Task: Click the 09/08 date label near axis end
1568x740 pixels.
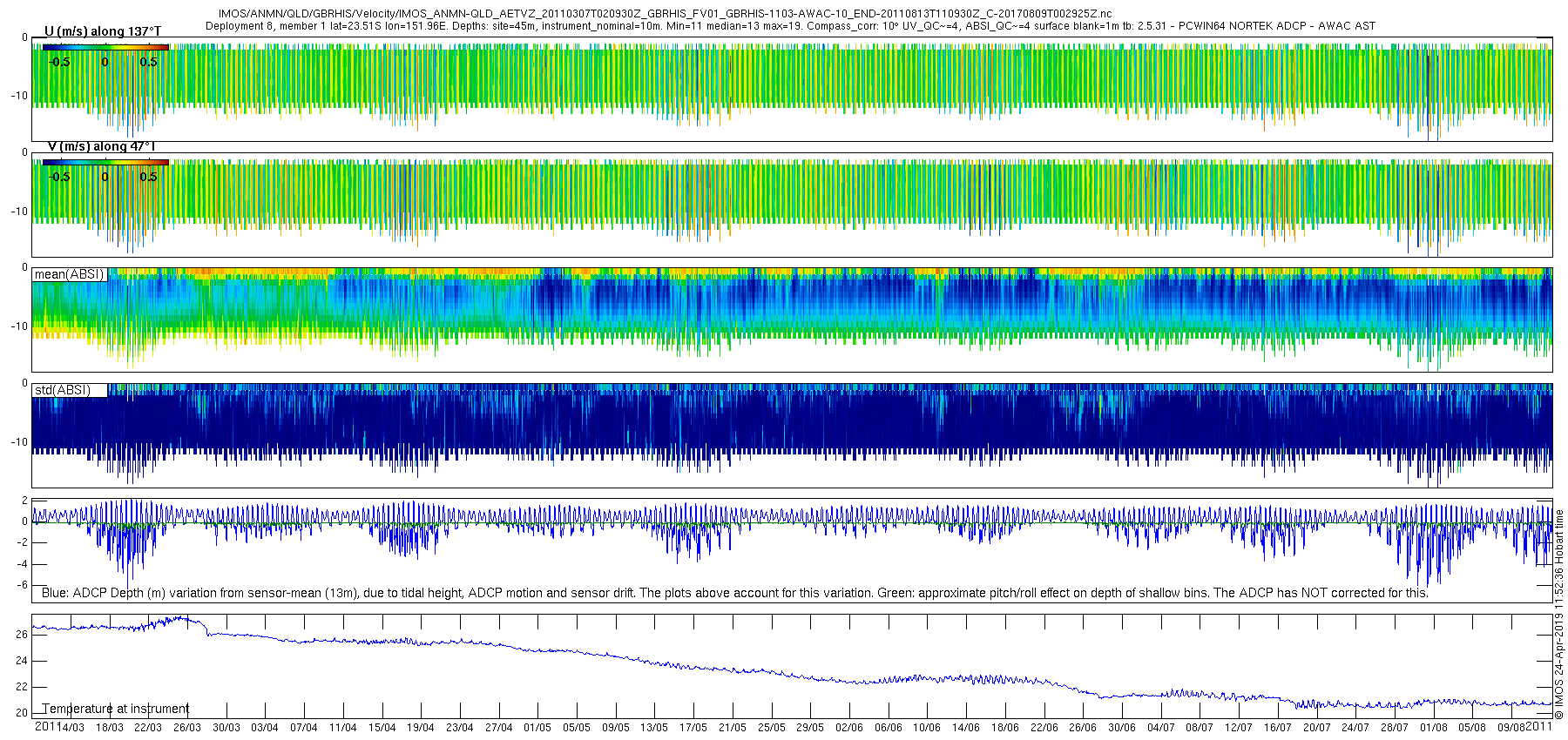Action: (1511, 728)
